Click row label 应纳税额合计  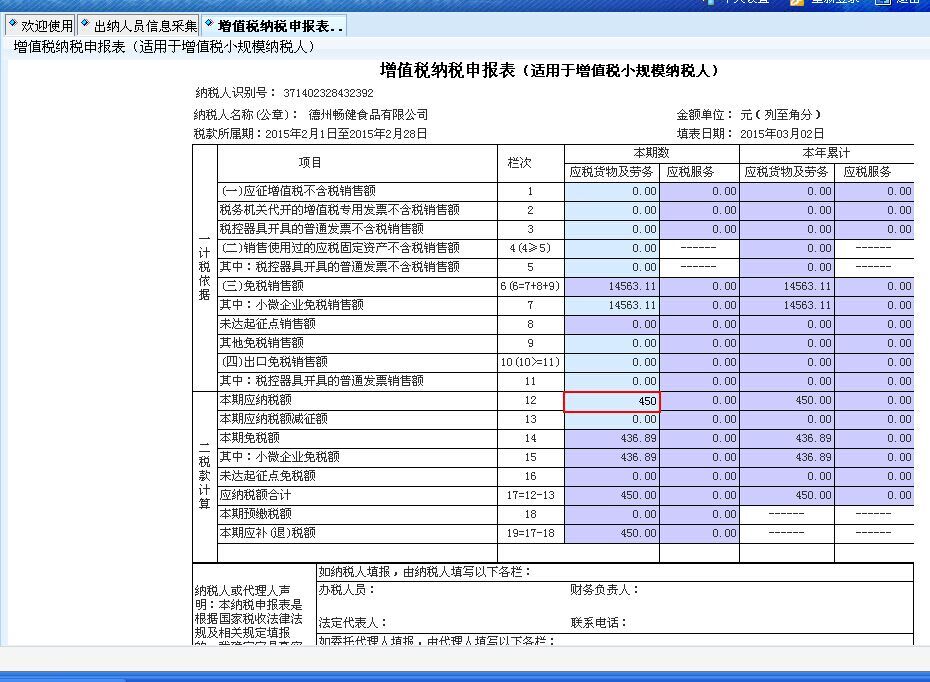(x=256, y=495)
